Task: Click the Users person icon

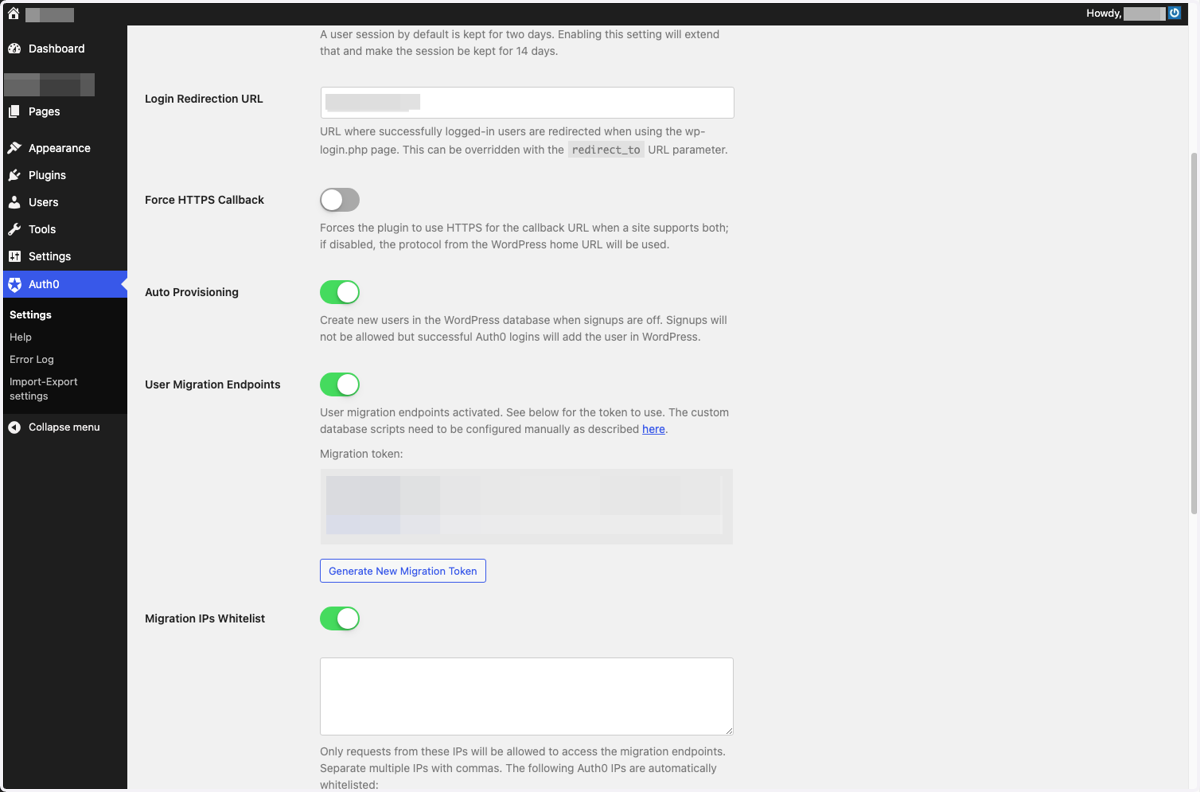Action: (14, 202)
